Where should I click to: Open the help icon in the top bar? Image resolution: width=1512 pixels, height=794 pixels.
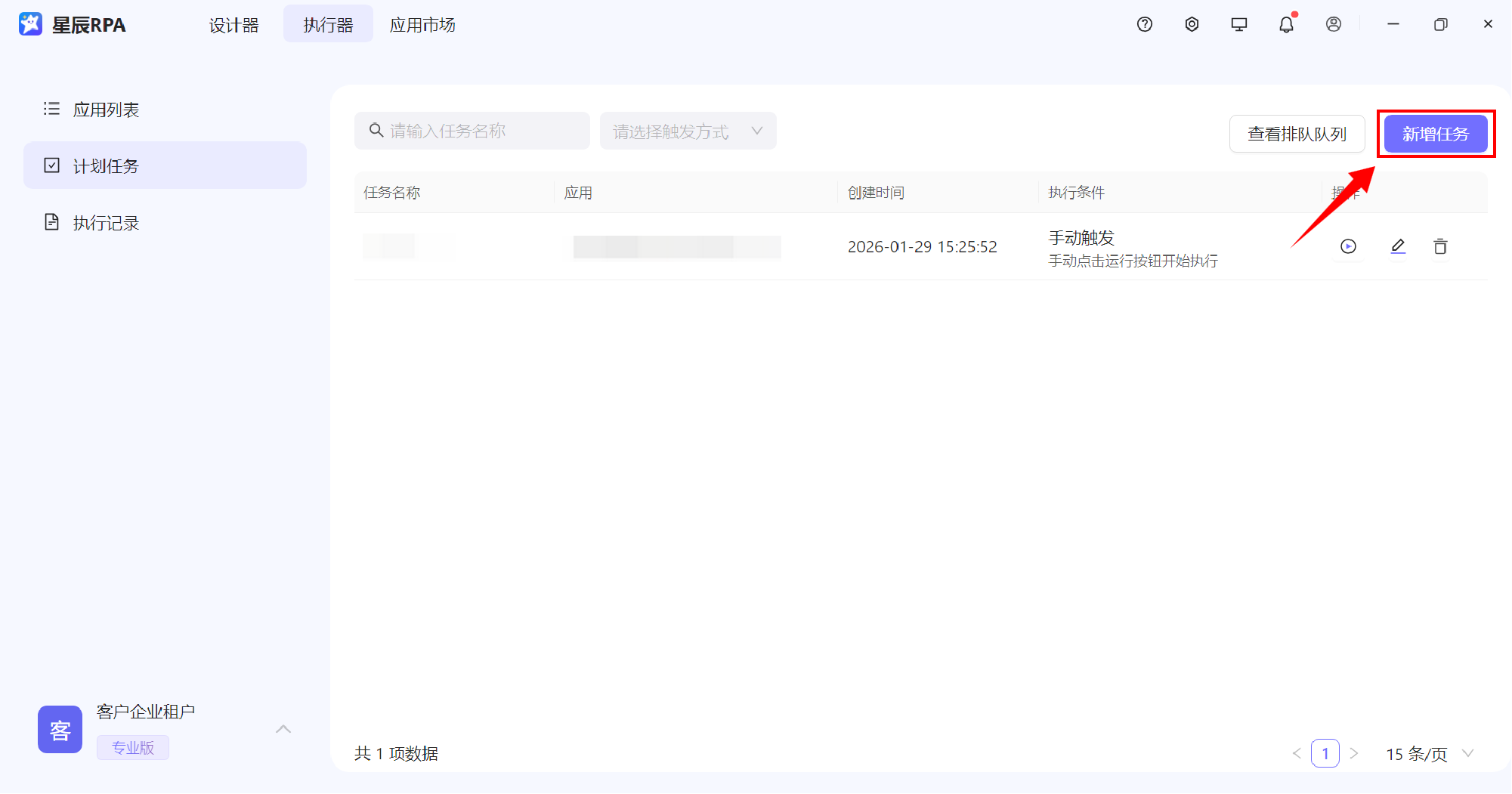coord(1143,23)
